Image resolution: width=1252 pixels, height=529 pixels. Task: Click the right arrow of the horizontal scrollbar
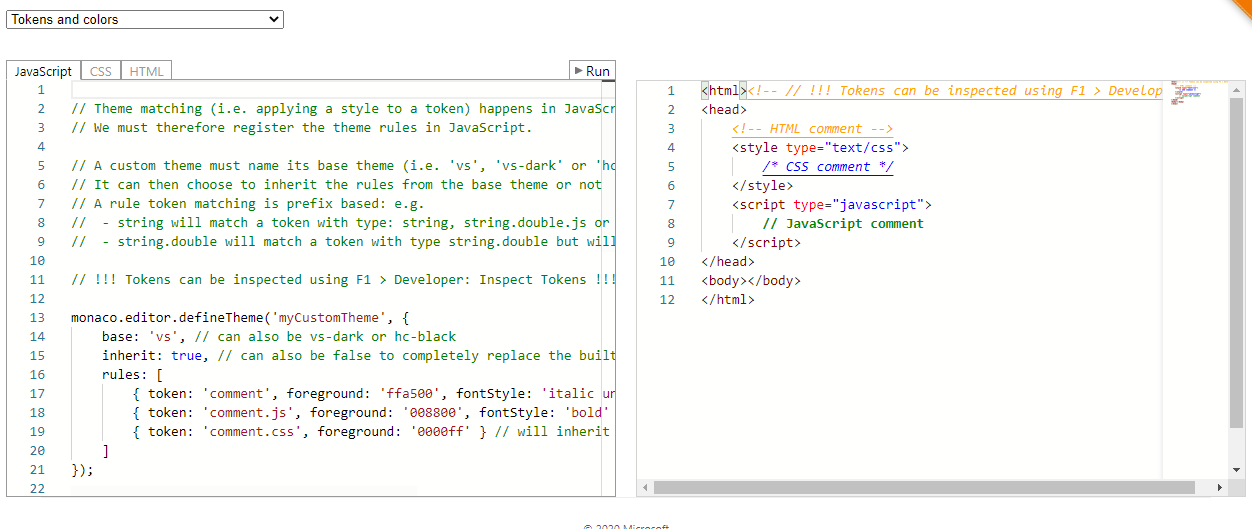click(x=1219, y=487)
